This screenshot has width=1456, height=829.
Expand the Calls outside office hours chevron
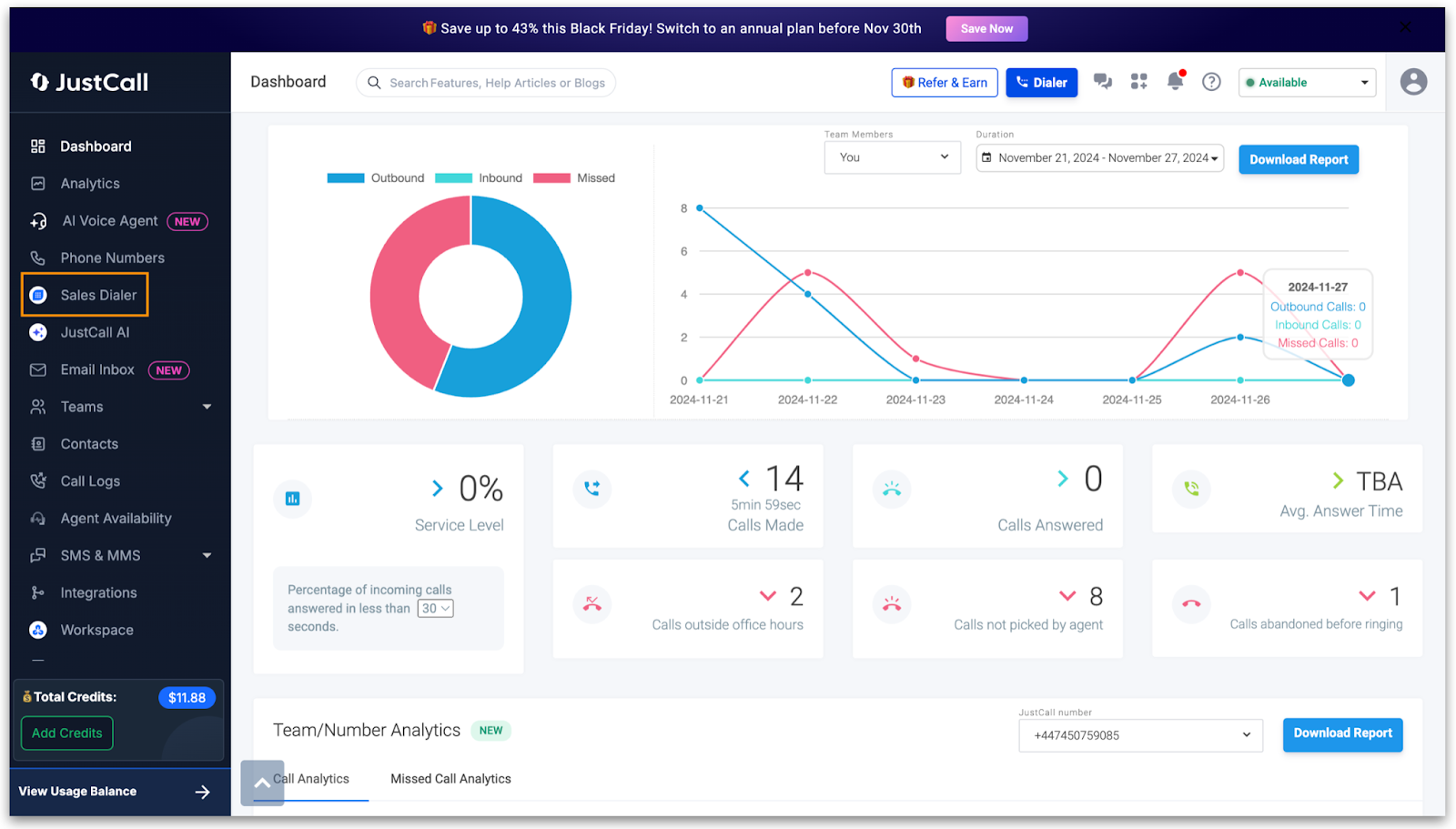pos(768,596)
